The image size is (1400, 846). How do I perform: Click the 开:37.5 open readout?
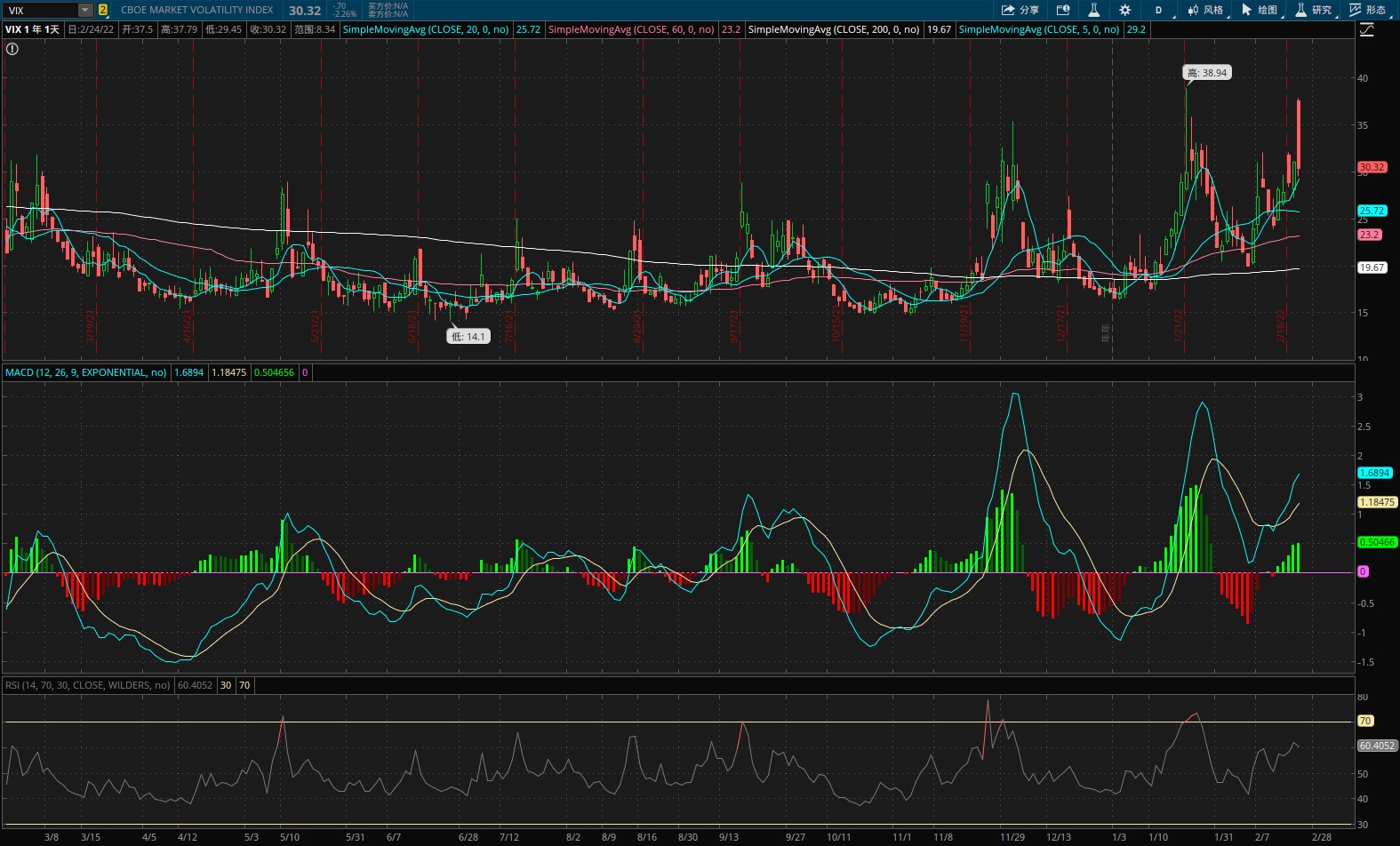click(137, 29)
